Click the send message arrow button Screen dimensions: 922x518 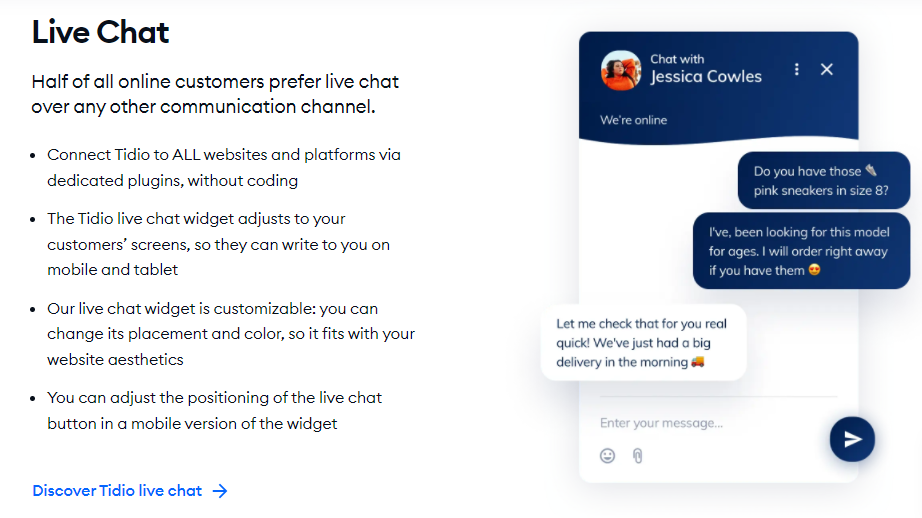coord(852,439)
